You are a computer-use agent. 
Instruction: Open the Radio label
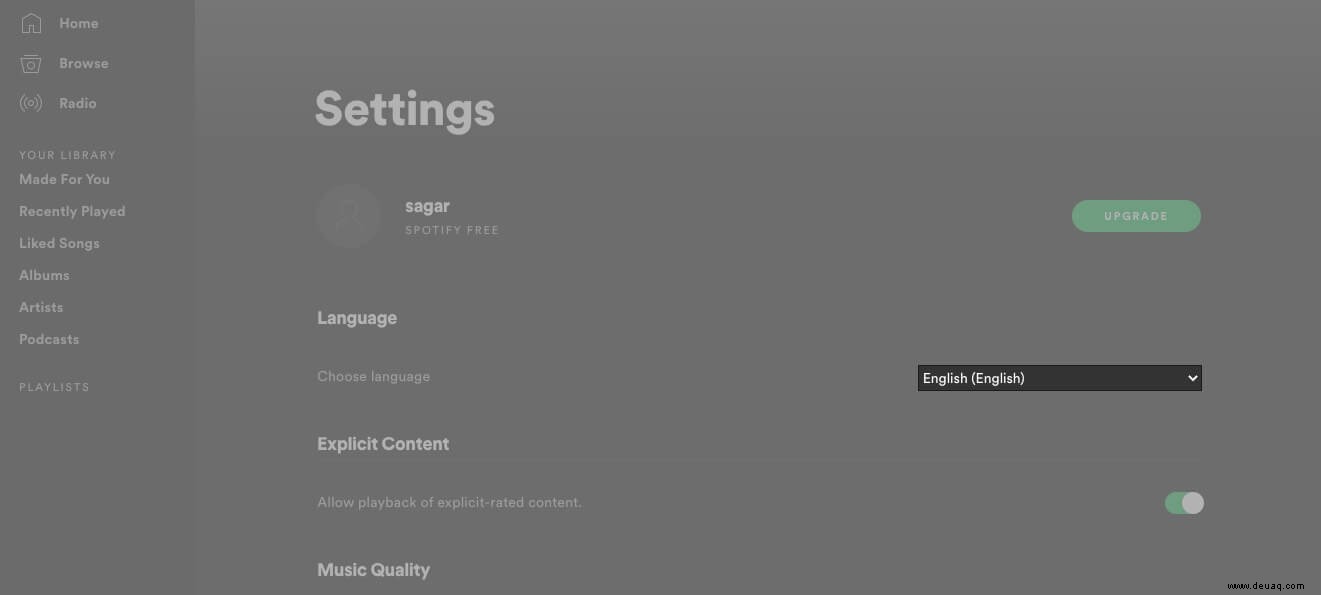point(77,103)
